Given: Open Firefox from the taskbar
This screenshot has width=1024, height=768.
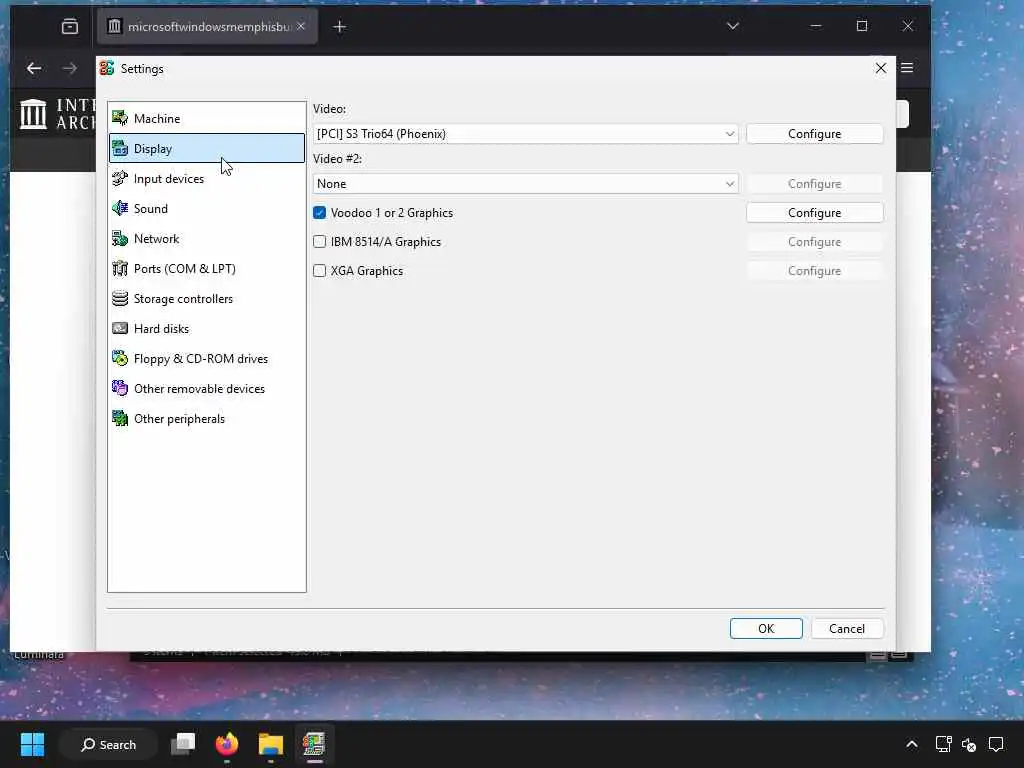Looking at the screenshot, I should click(x=227, y=744).
